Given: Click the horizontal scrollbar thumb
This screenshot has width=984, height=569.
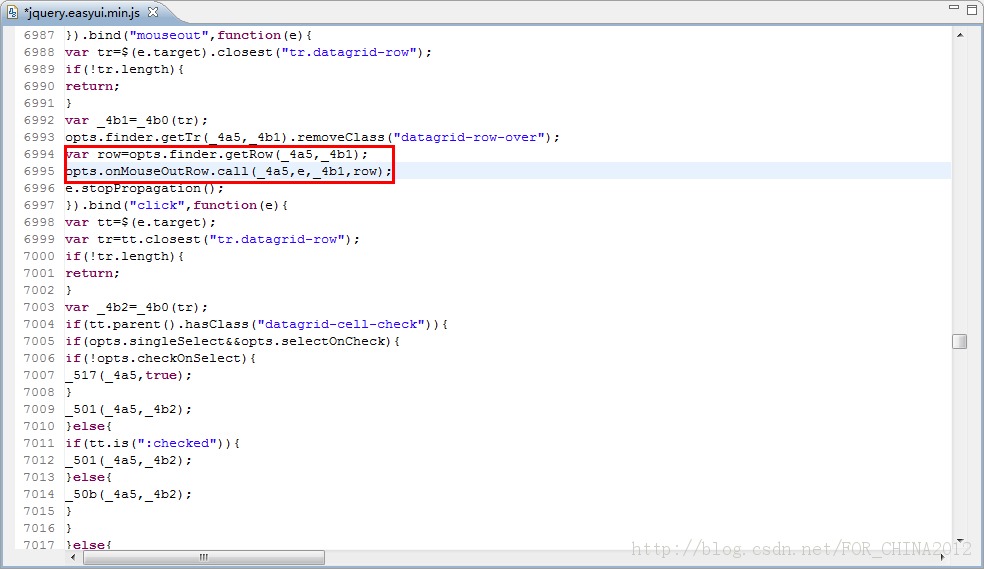Looking at the screenshot, I should [204, 557].
